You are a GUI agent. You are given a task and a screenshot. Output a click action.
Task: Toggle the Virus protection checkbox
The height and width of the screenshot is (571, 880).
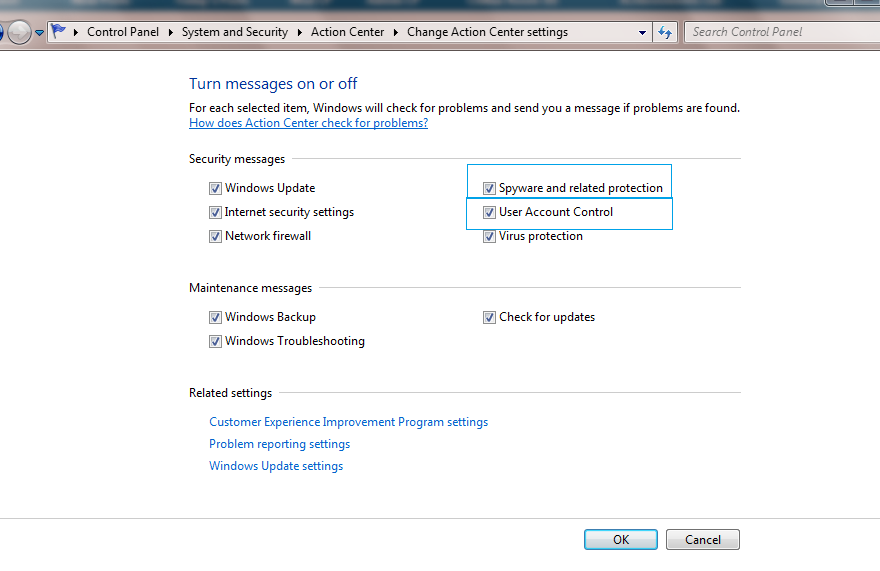coord(489,236)
